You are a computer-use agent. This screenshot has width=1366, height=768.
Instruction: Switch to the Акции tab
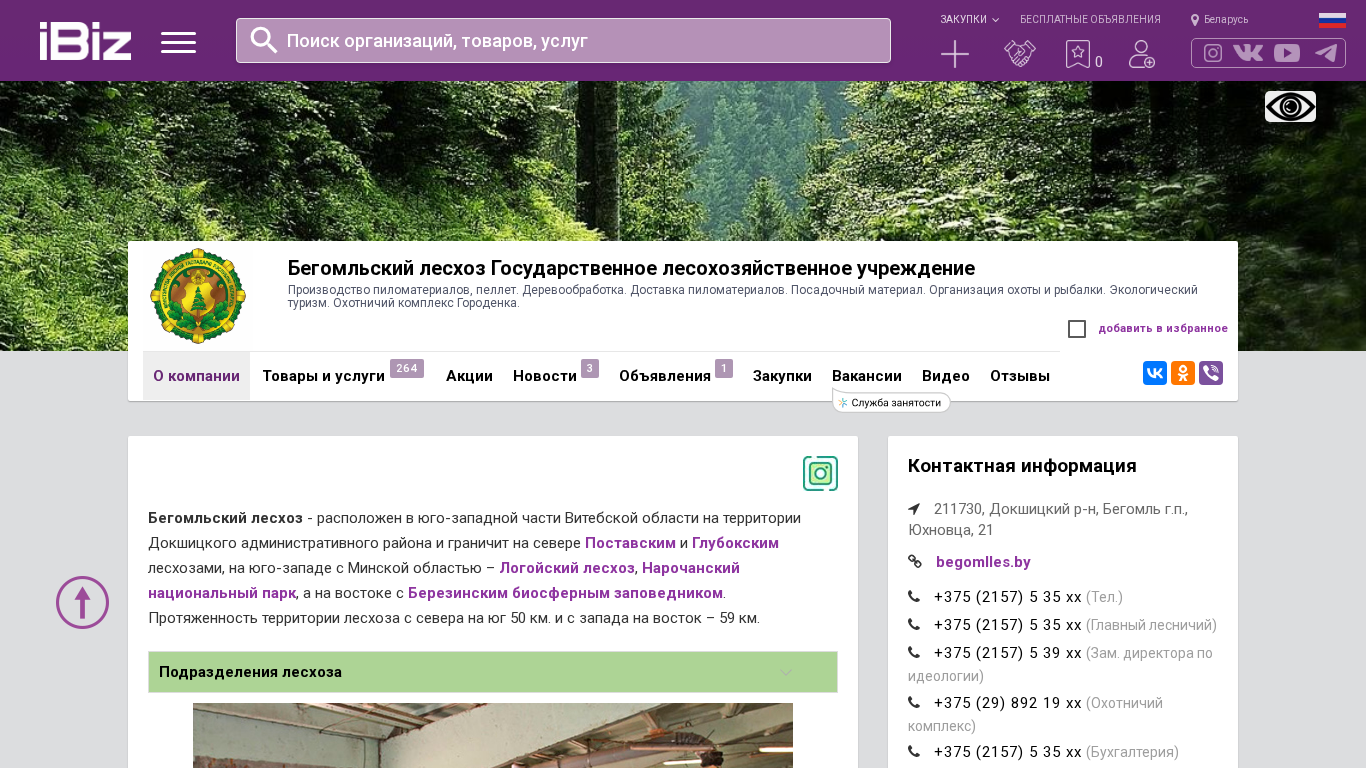tap(469, 376)
